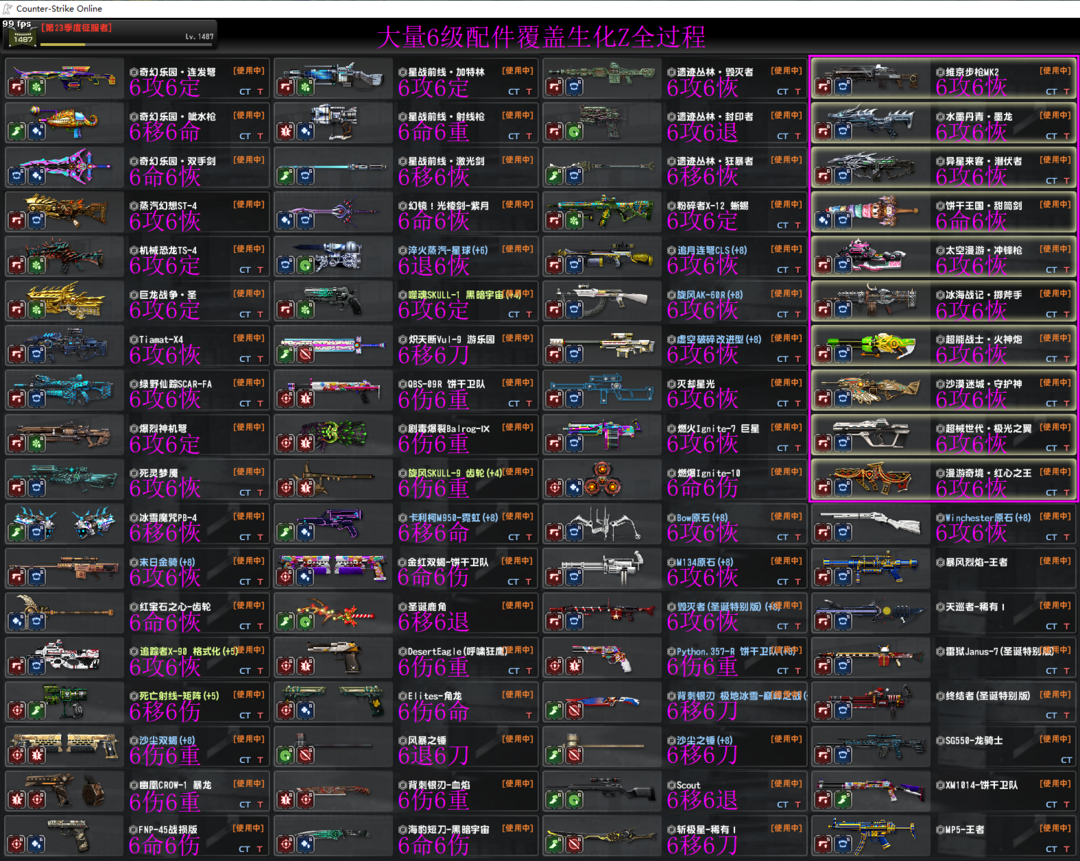This screenshot has height=861, width=1080.
Task: Click green knockback icon on 风暴之锤
Action: point(286,756)
